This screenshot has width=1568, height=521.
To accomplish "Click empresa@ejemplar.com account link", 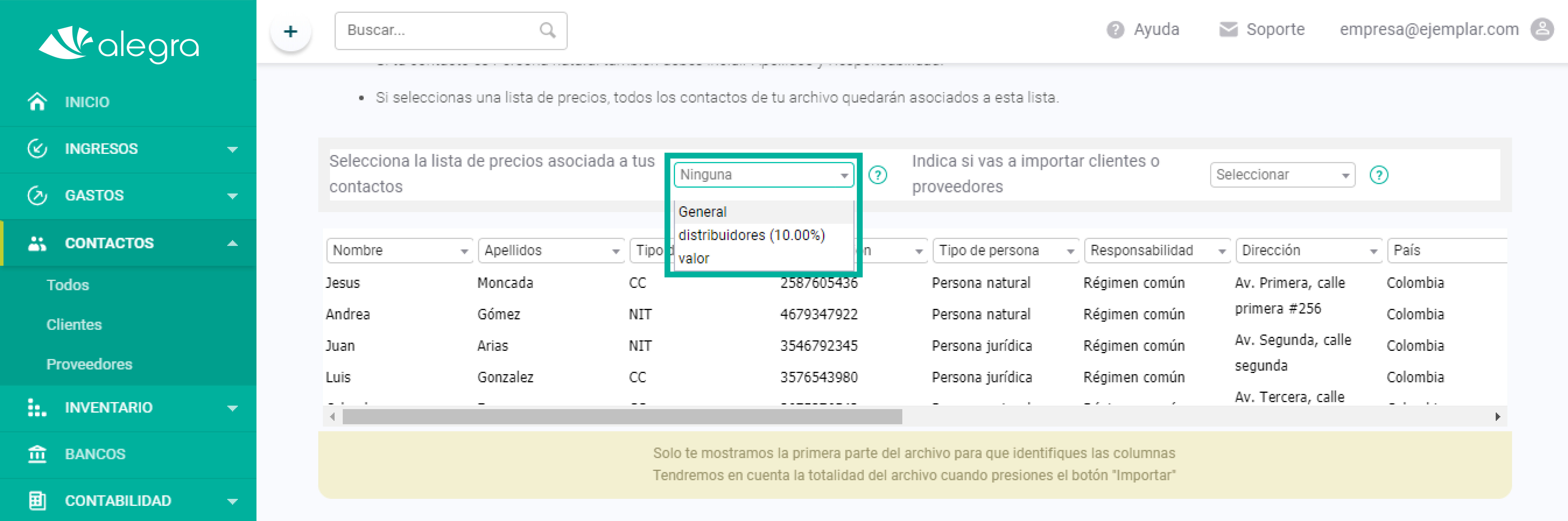I will click(x=1429, y=29).
